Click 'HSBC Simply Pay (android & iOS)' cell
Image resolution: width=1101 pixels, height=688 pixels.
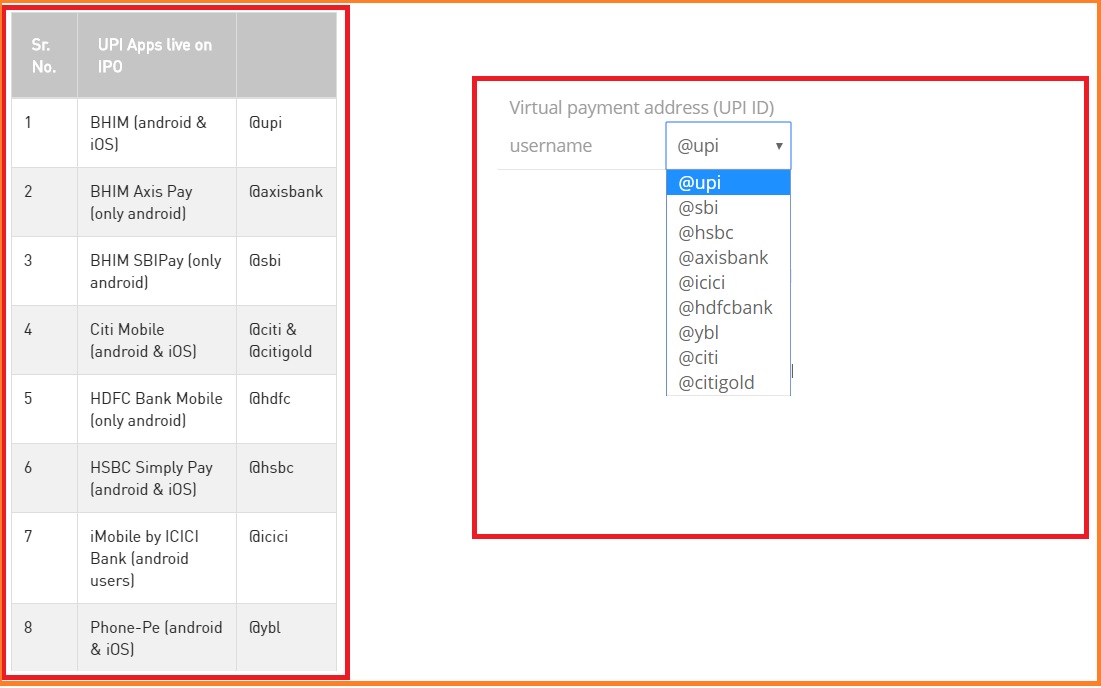tap(157, 478)
